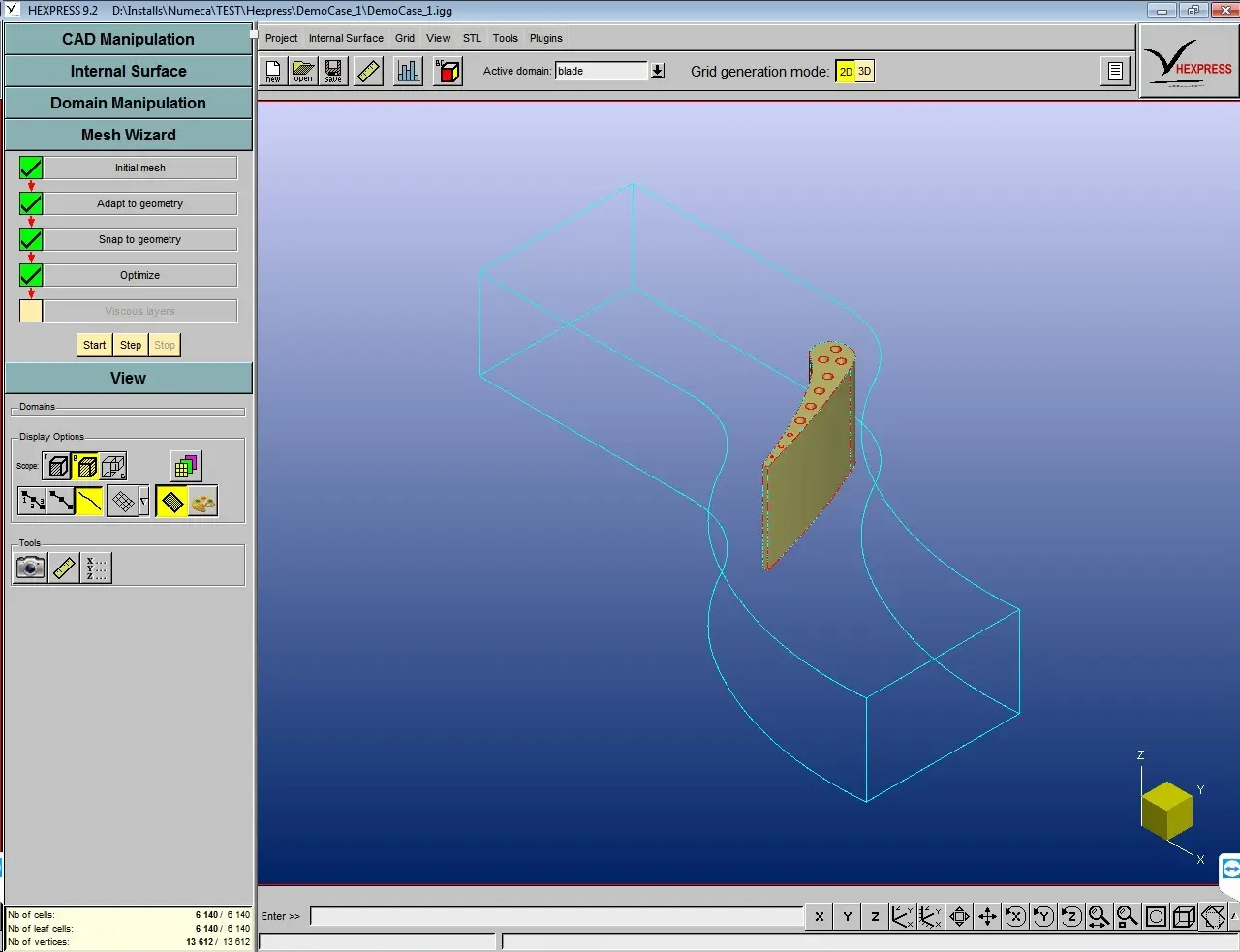Toggle the Initial mesh green checkbox

(31, 169)
